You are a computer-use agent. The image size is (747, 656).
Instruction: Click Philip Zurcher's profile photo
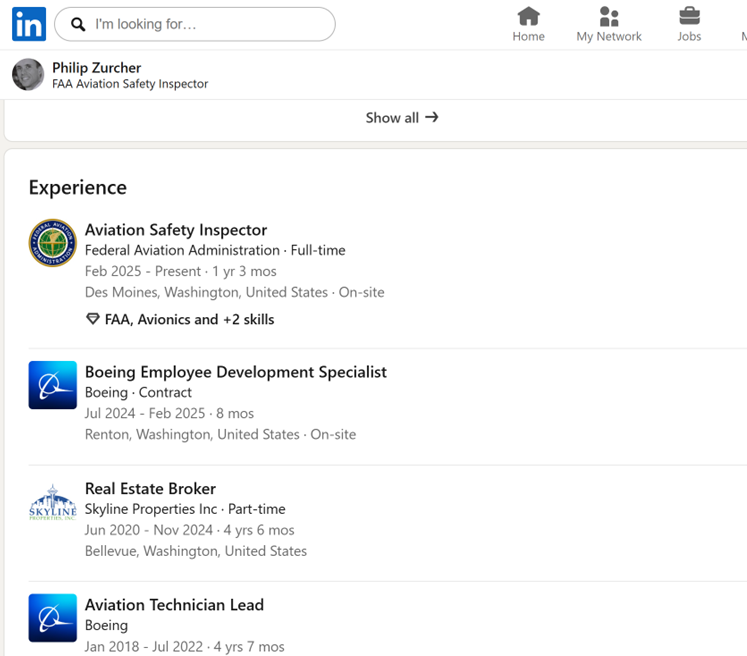pos(28,74)
